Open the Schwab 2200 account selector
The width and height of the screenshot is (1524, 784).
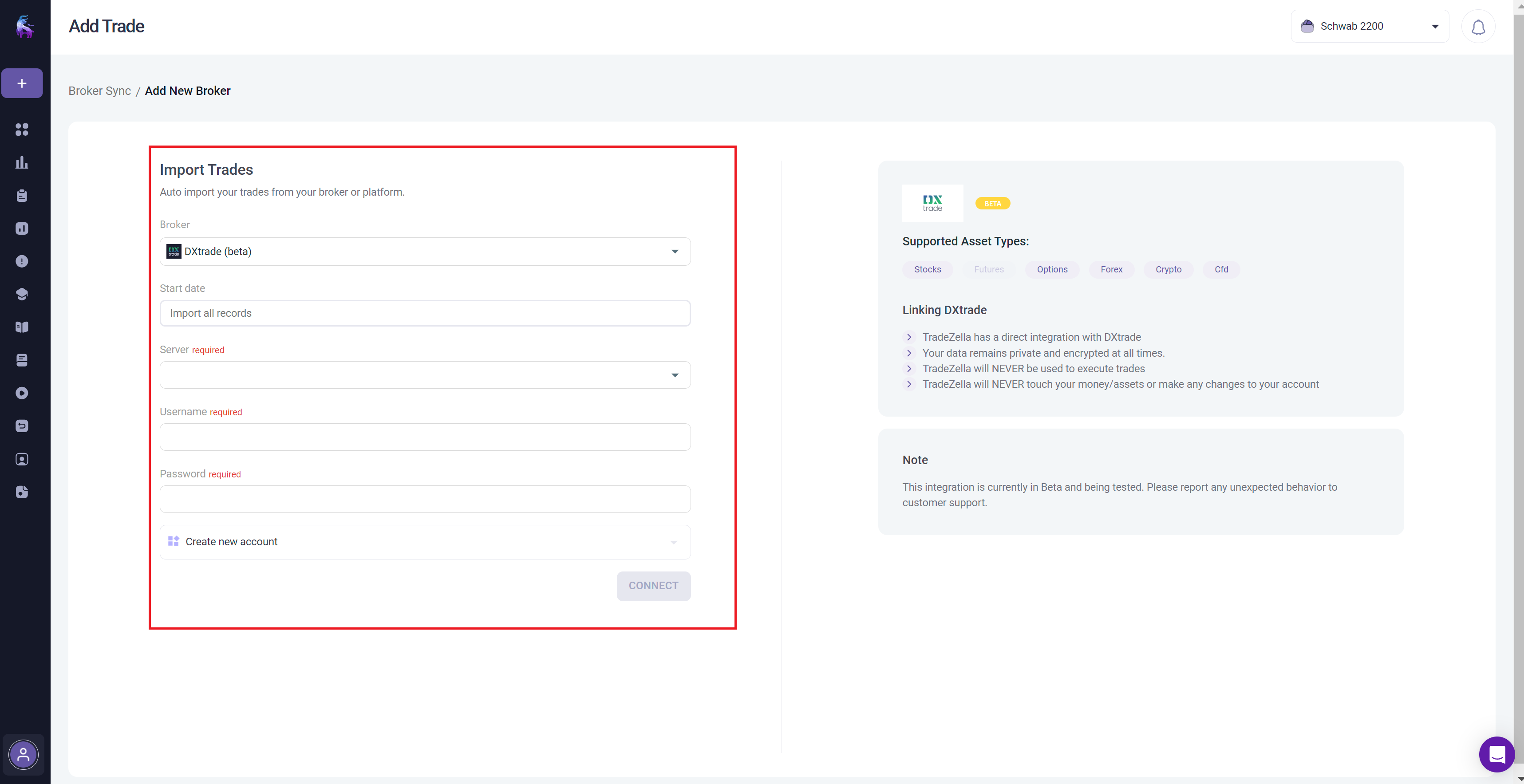(x=1369, y=26)
